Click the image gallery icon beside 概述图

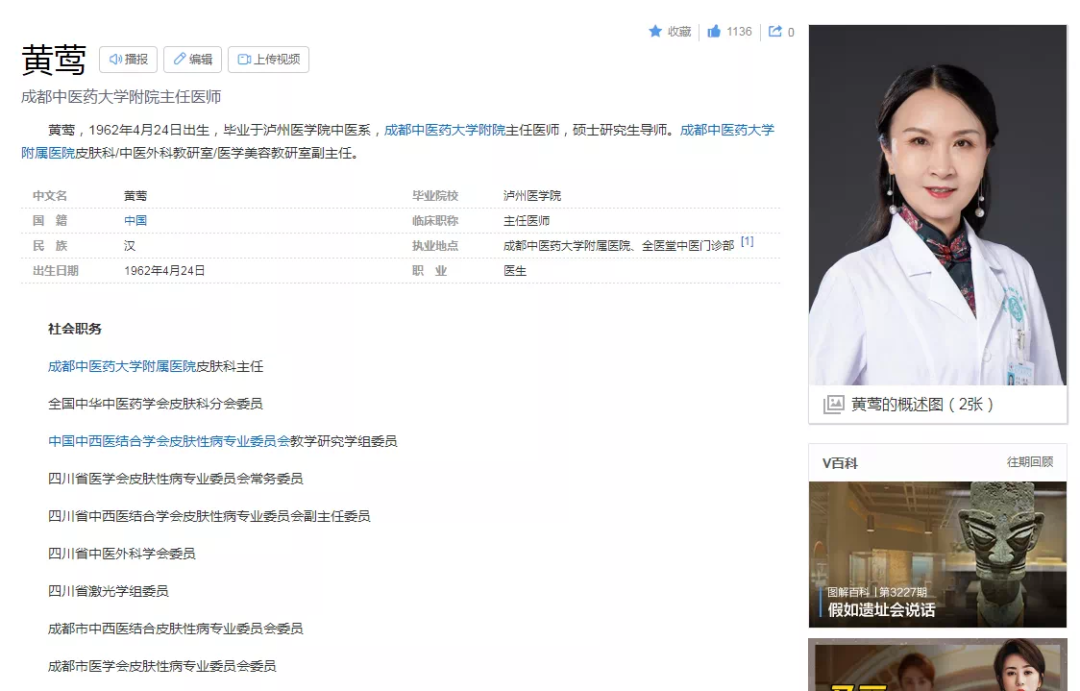click(x=833, y=404)
